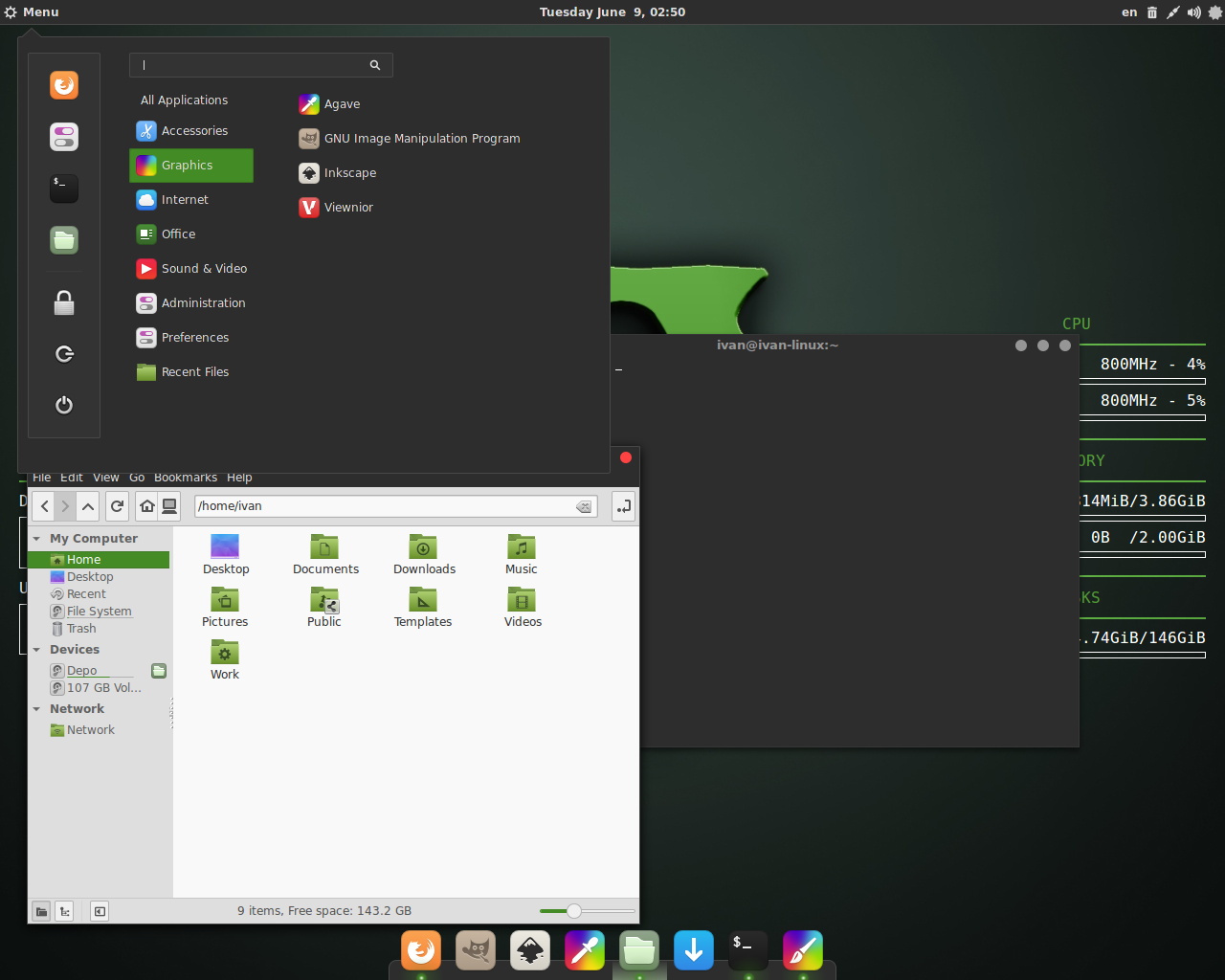
Task: Open the volume control in the panel
Action: [x=1194, y=12]
